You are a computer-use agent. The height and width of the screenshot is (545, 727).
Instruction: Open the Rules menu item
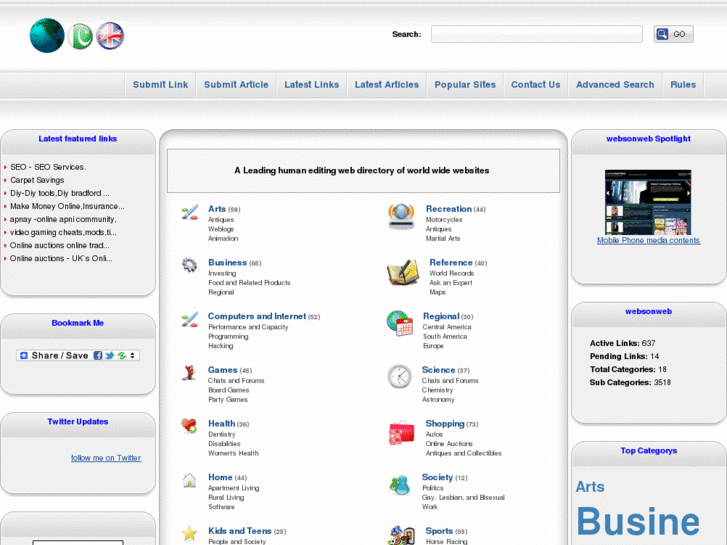[x=683, y=84]
